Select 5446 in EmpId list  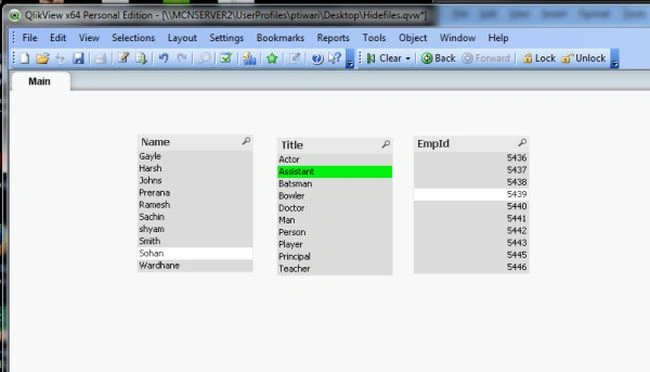[x=471, y=267]
